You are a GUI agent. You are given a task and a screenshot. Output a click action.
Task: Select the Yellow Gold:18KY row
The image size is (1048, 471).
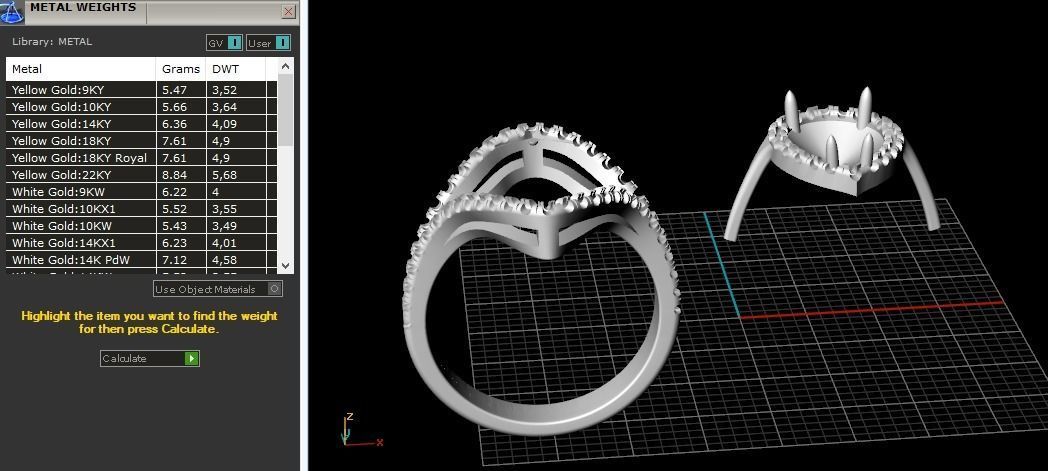(x=141, y=141)
